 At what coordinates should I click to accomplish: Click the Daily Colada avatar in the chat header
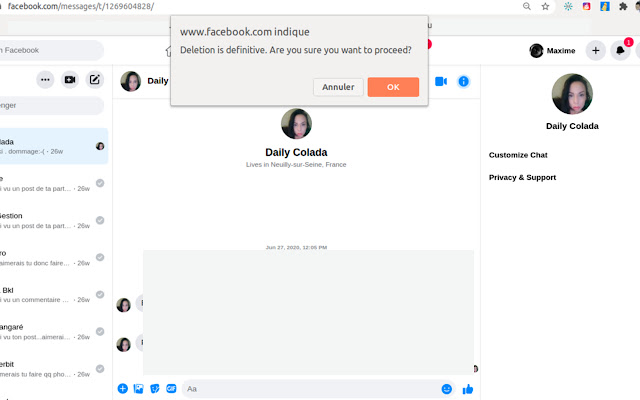[131, 81]
